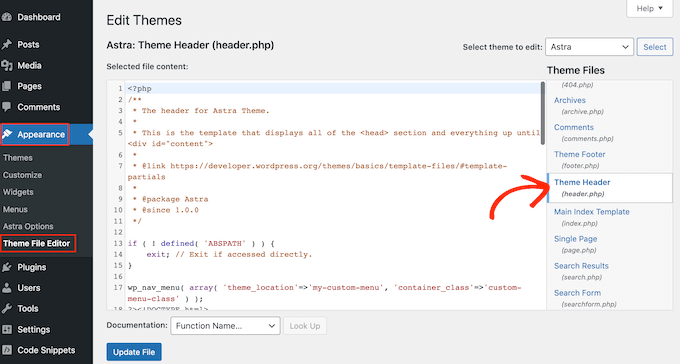Click line 1 containing <?php

(139, 89)
